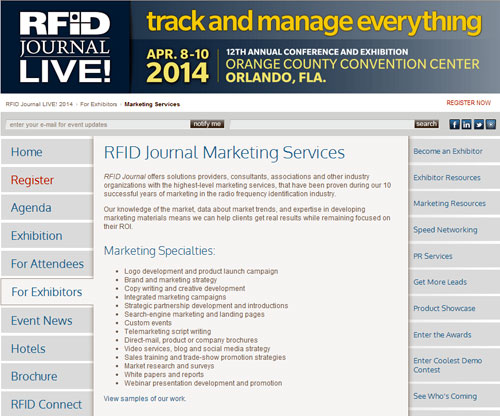Click 'Strategic partnership development and introductions' bullet
Screen dimensions: 500x416
coord(206,306)
